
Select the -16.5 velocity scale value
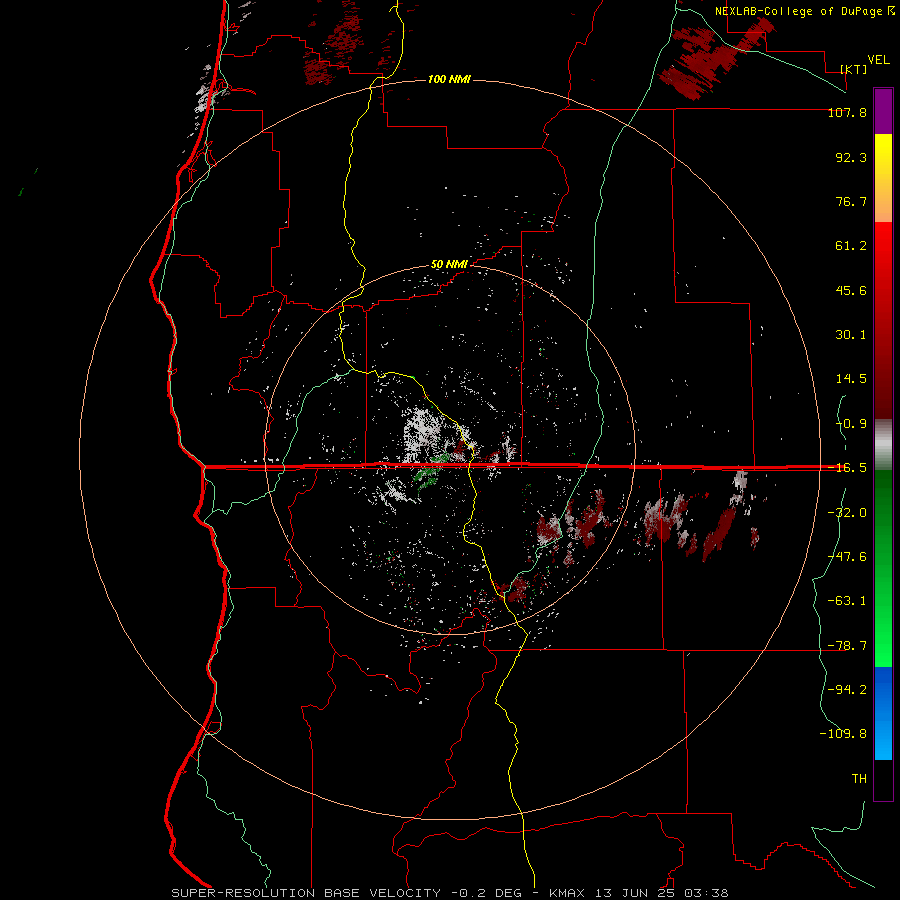pos(847,468)
